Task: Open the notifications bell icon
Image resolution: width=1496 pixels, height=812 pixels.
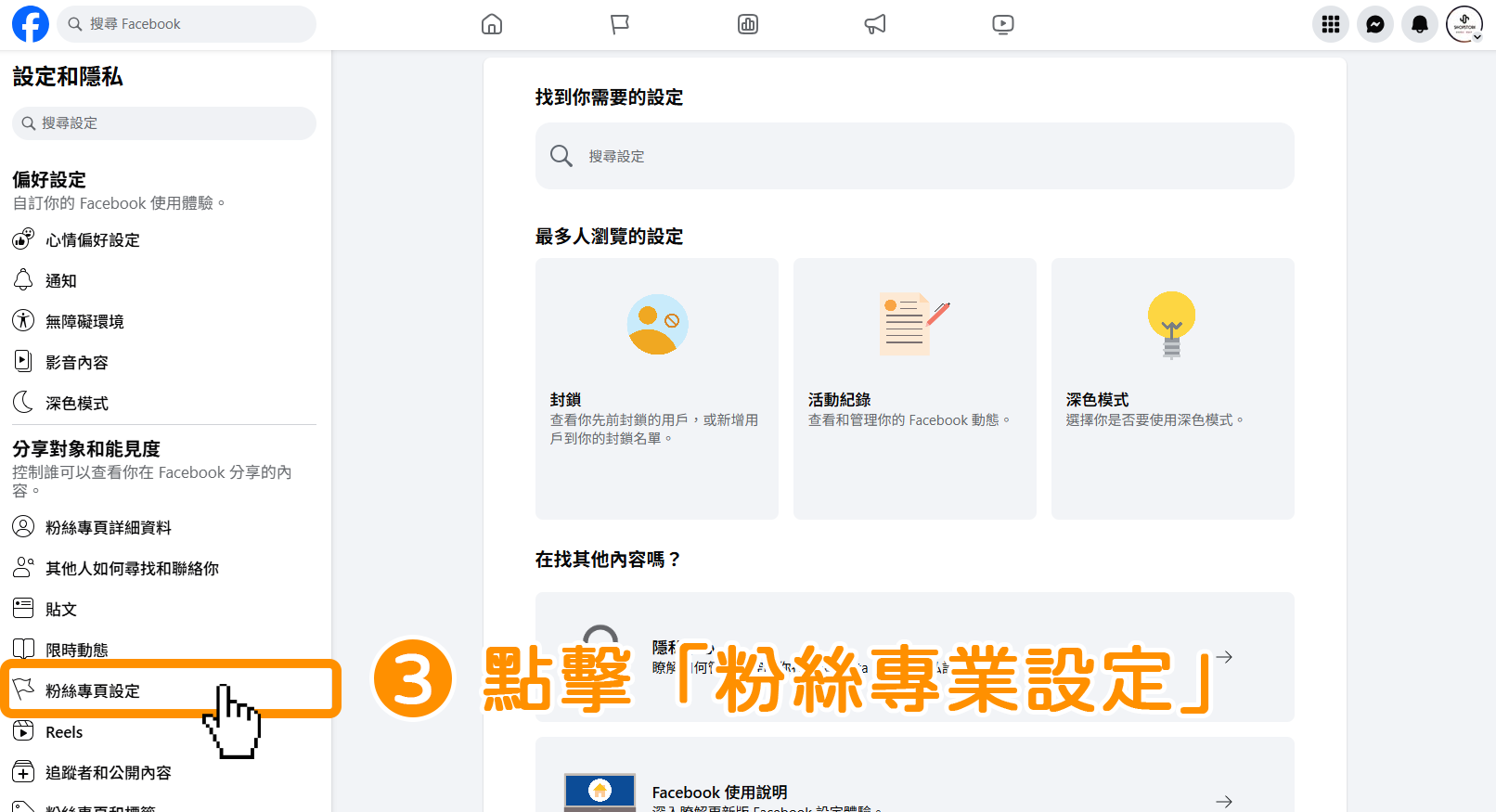Action: (1420, 24)
